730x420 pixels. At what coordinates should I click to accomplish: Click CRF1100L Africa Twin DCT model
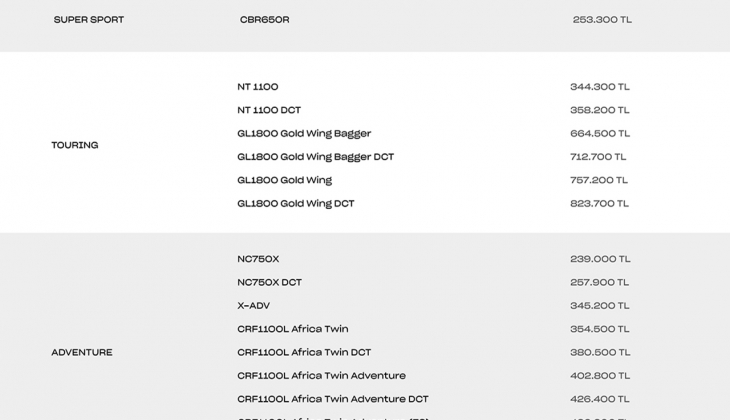point(304,352)
